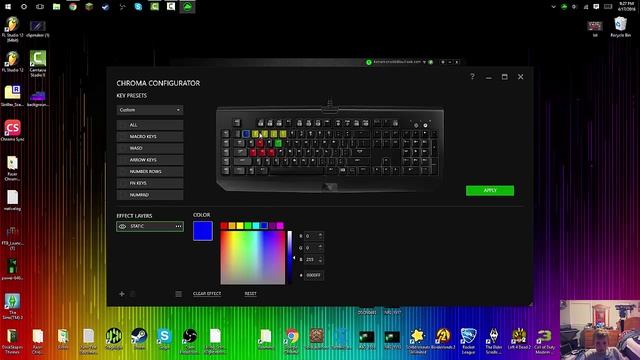Open Call of Duty Modern desktop shortcut
This screenshot has height=360, width=640.
544,340
